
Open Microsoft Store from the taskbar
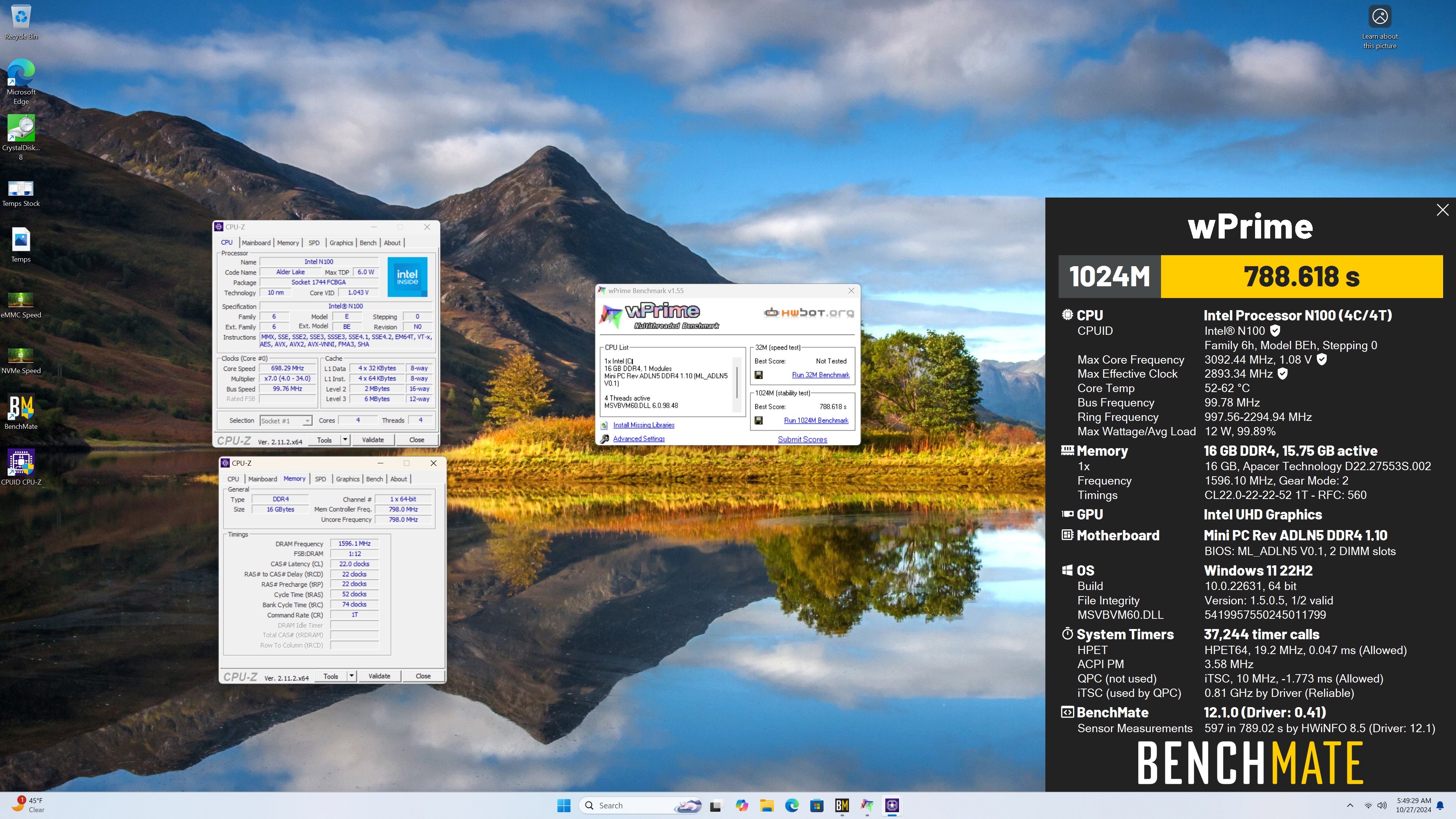pyautogui.click(x=817, y=805)
